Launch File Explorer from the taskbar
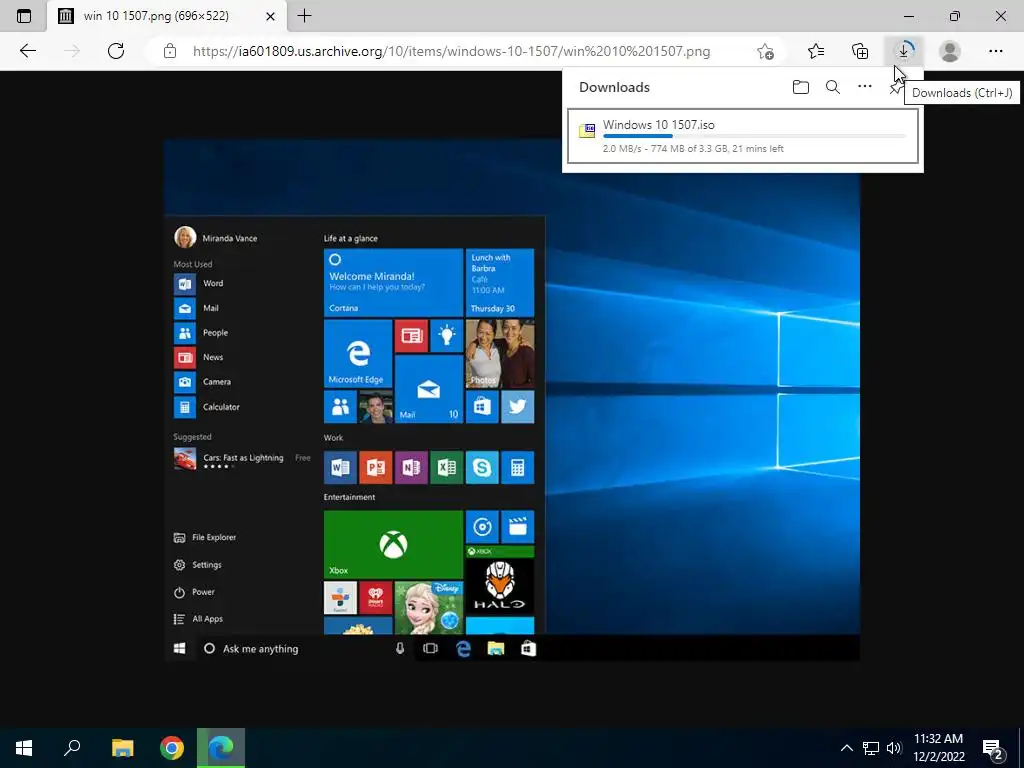This screenshot has width=1024, height=768. coord(122,748)
